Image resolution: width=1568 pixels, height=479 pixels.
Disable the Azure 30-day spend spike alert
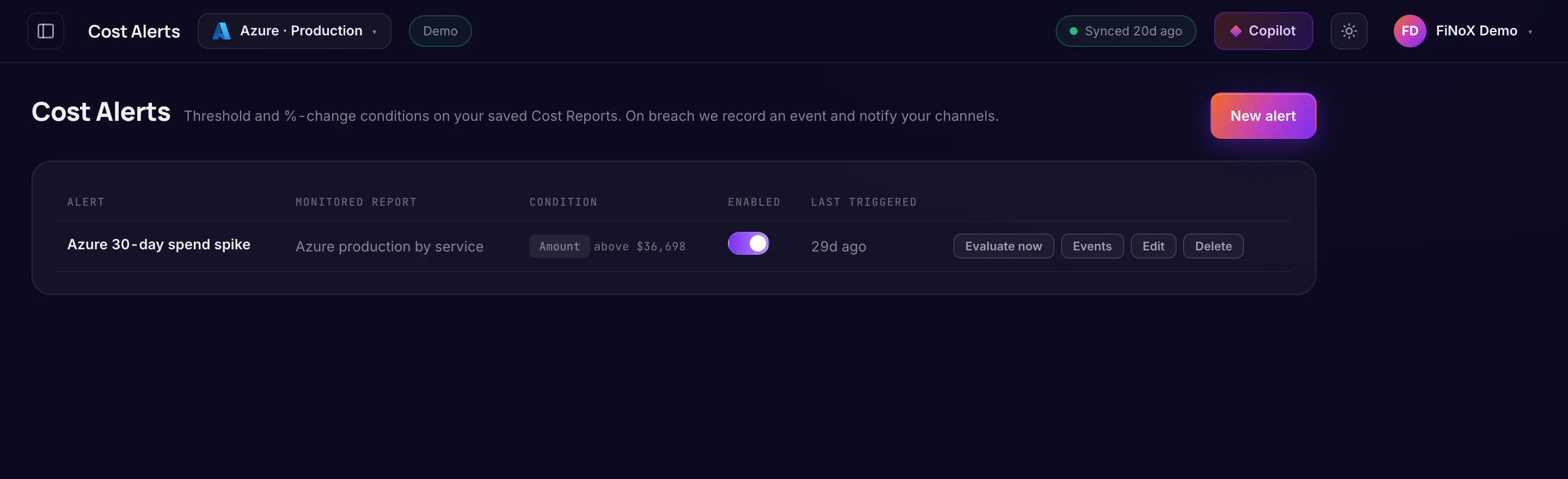pyautogui.click(x=748, y=243)
